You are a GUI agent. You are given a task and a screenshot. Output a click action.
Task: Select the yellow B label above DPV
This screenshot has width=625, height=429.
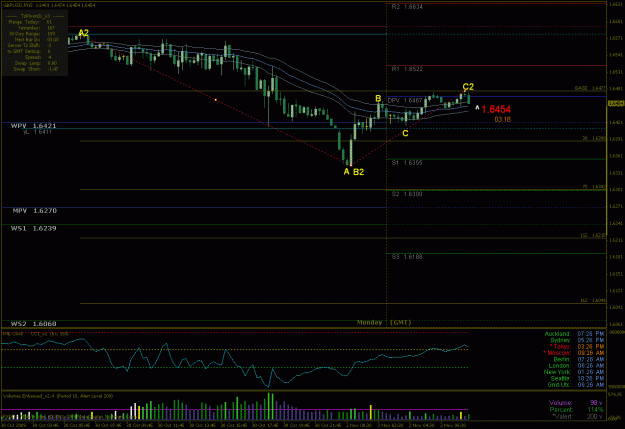378,98
